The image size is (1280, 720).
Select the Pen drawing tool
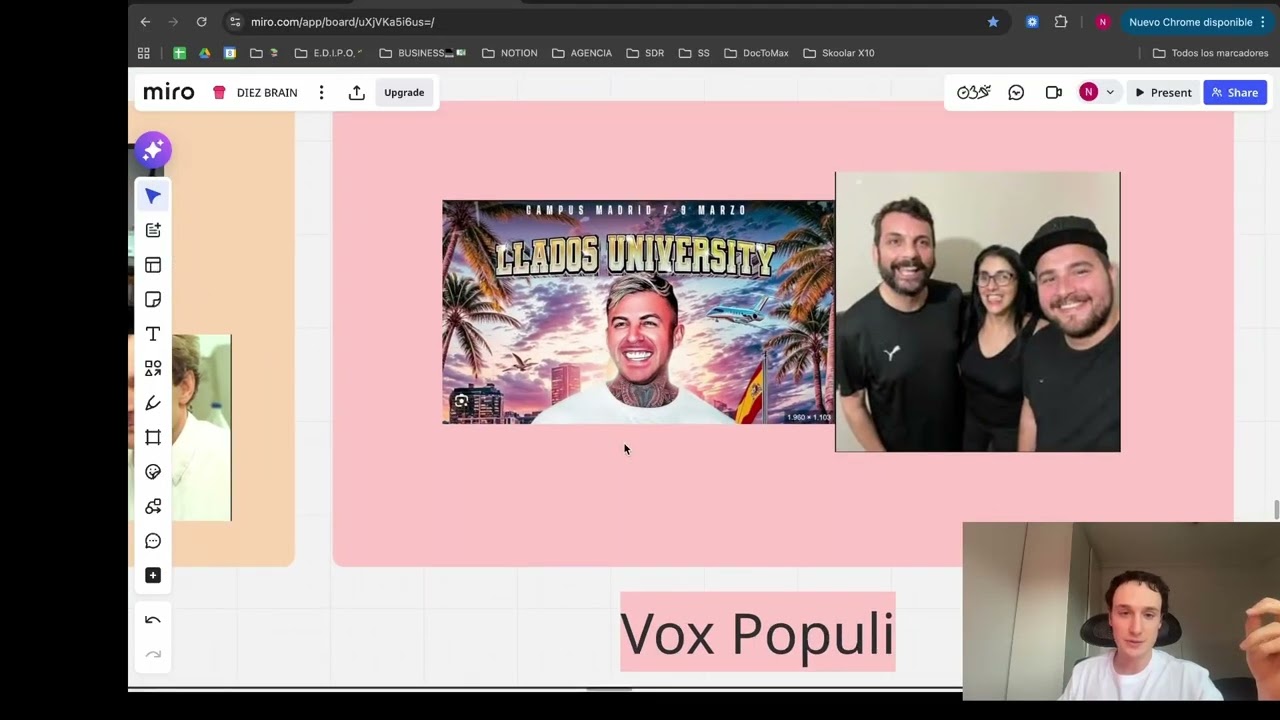click(153, 403)
